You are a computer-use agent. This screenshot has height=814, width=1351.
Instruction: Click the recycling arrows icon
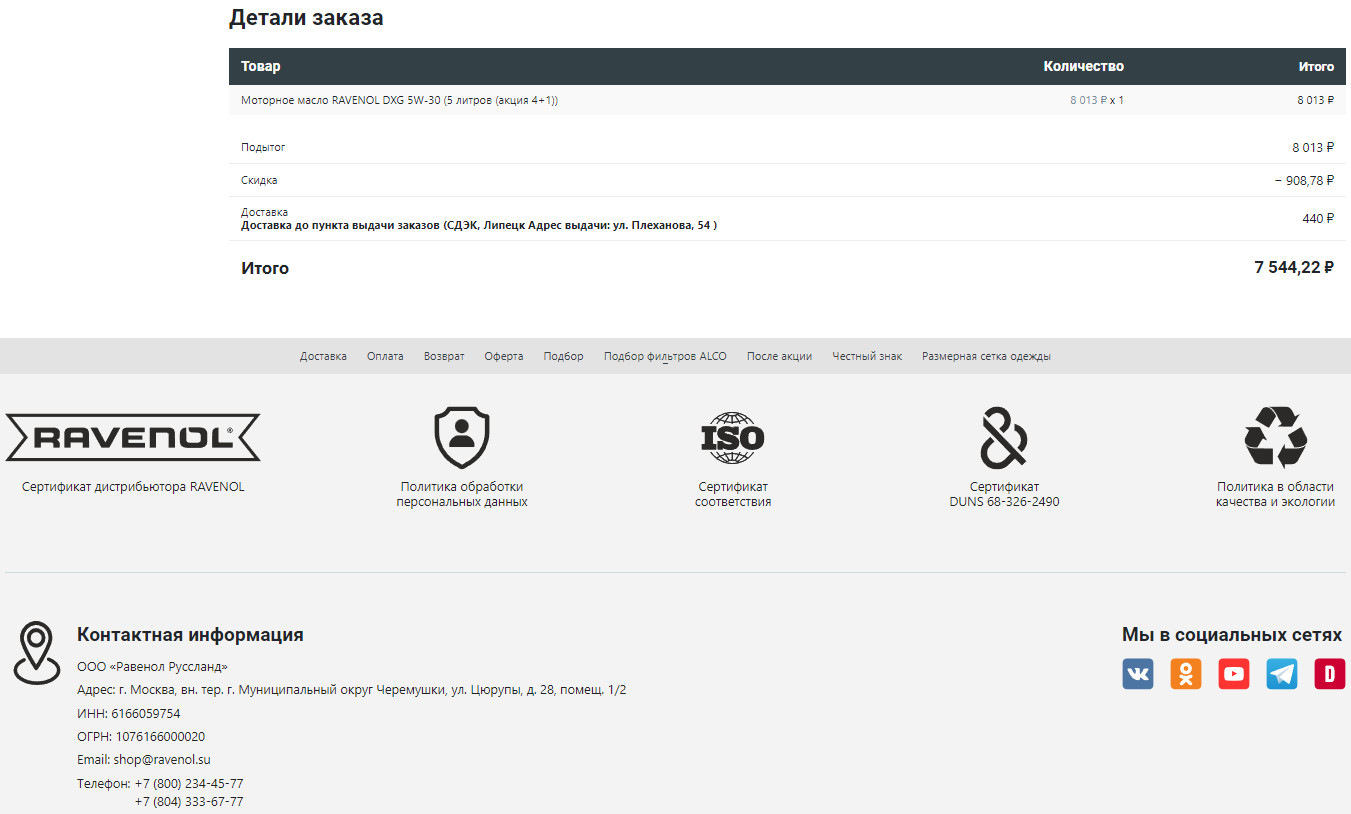pyautogui.click(x=1276, y=437)
